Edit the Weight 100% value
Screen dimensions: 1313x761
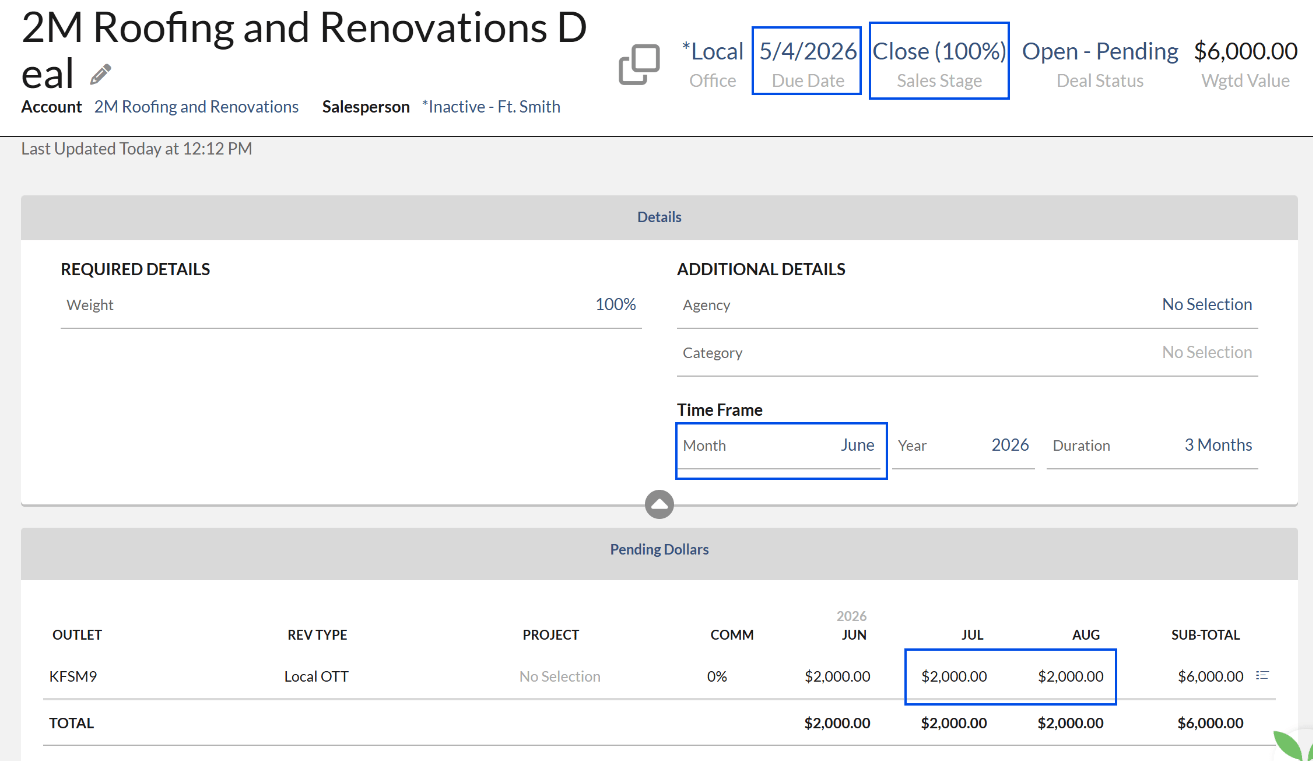pyautogui.click(x=616, y=304)
